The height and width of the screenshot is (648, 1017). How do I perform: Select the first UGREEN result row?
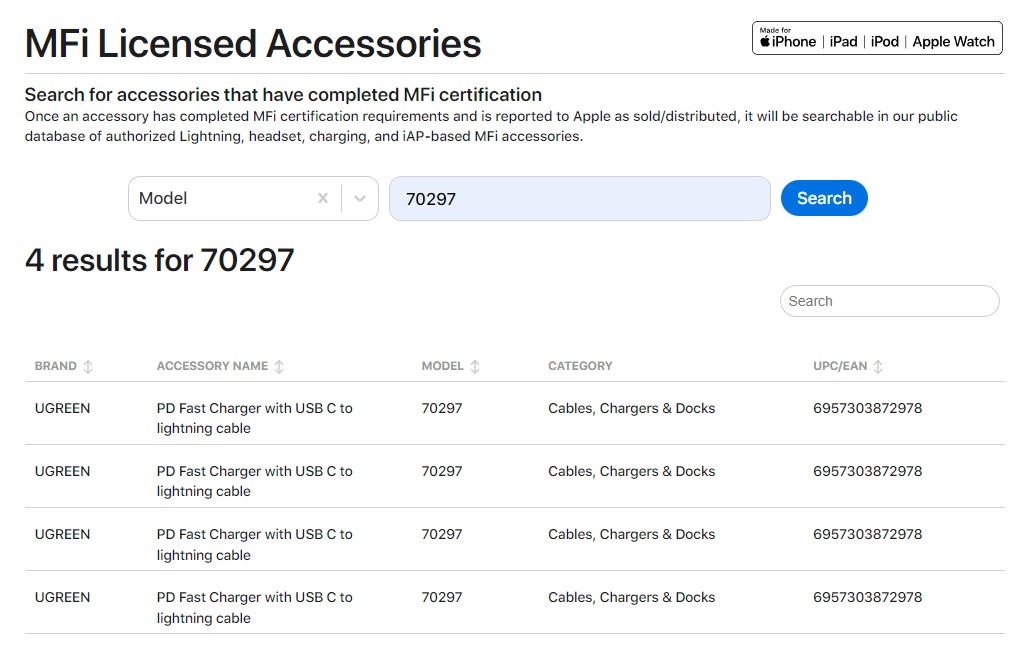point(62,408)
